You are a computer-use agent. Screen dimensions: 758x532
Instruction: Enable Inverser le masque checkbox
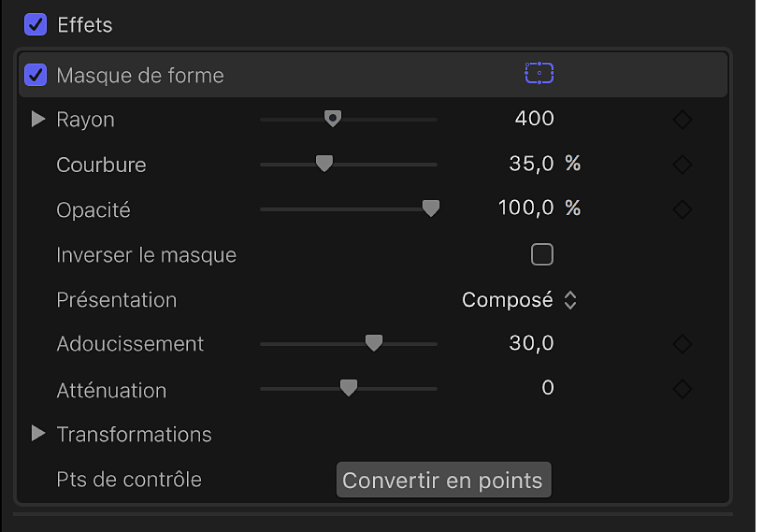coord(542,255)
